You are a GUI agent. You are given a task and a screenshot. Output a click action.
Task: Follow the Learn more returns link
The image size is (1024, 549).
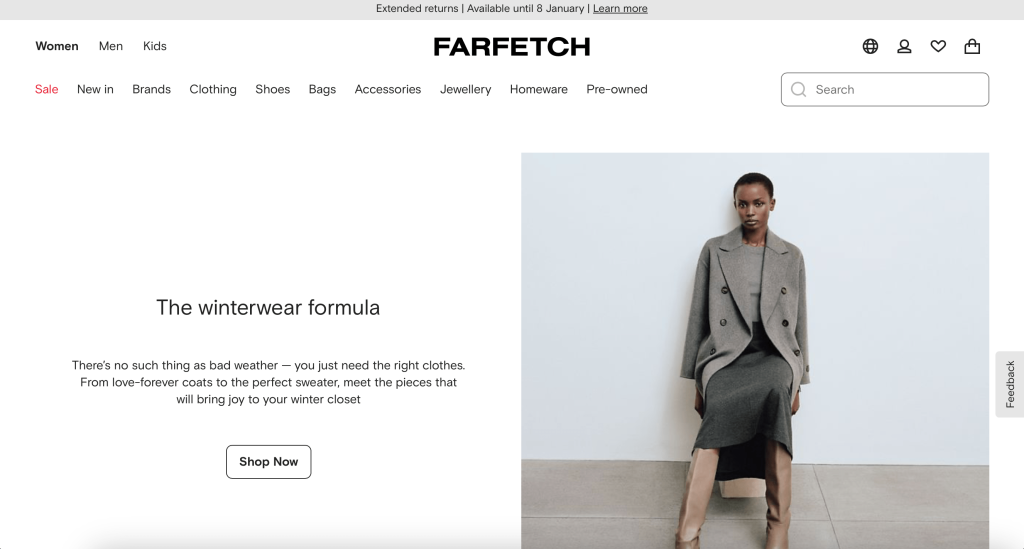pyautogui.click(x=620, y=8)
